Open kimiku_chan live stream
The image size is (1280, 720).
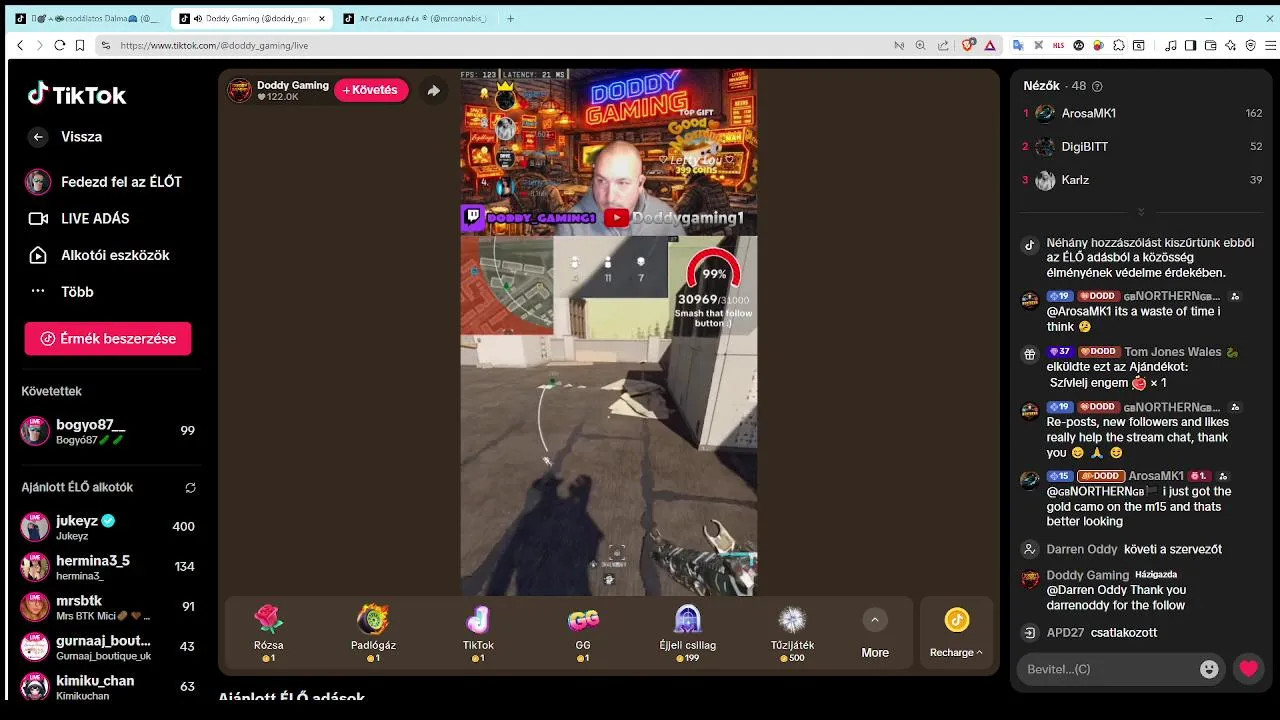pos(108,687)
